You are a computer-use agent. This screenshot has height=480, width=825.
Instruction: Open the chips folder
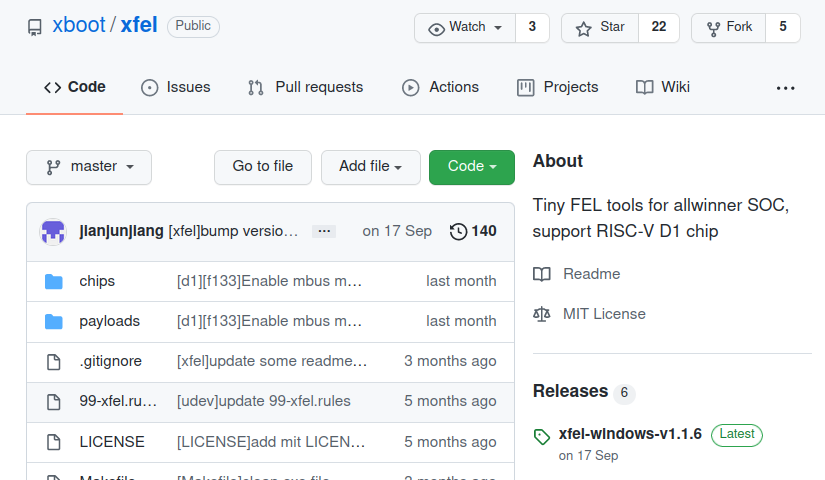tap(97, 281)
